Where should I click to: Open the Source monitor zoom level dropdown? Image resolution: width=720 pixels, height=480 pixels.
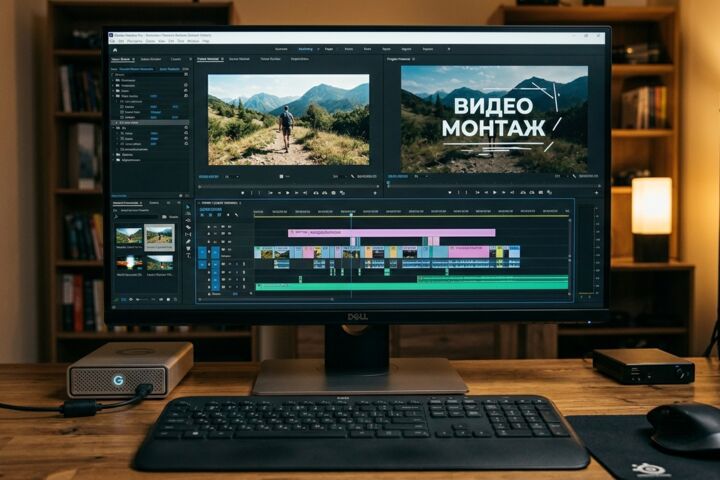point(231,176)
